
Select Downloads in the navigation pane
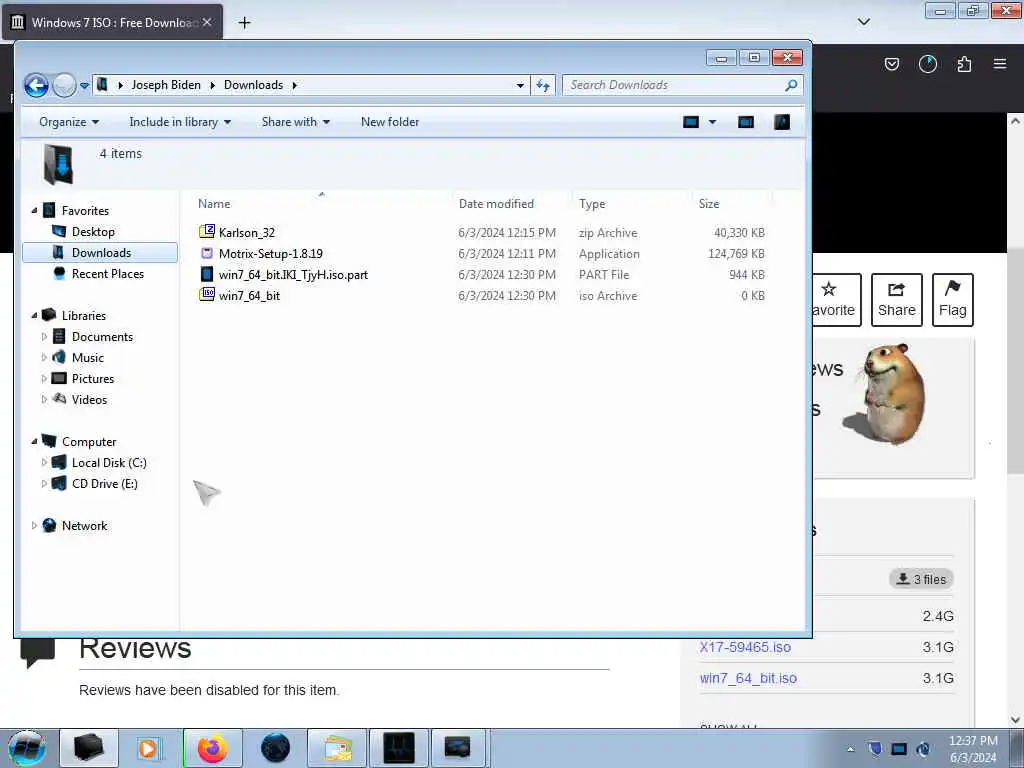click(100, 253)
